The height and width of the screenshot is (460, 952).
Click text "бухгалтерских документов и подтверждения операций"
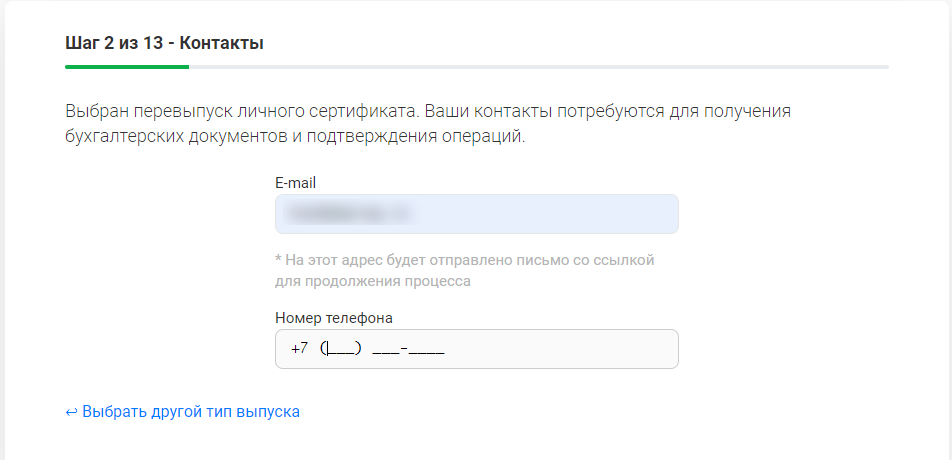(295, 136)
